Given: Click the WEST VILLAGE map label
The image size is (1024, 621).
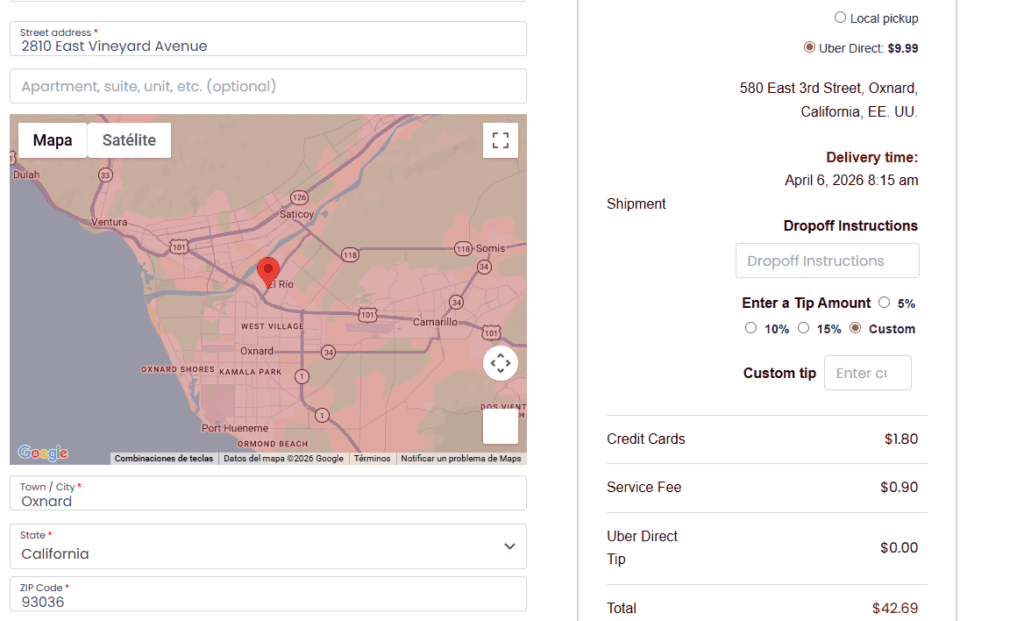Looking at the screenshot, I should 272,326.
